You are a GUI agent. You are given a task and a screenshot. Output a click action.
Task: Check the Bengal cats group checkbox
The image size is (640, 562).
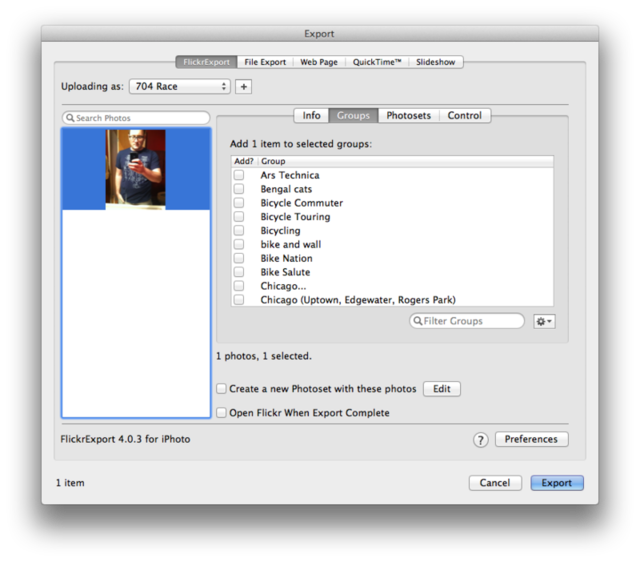pos(239,189)
